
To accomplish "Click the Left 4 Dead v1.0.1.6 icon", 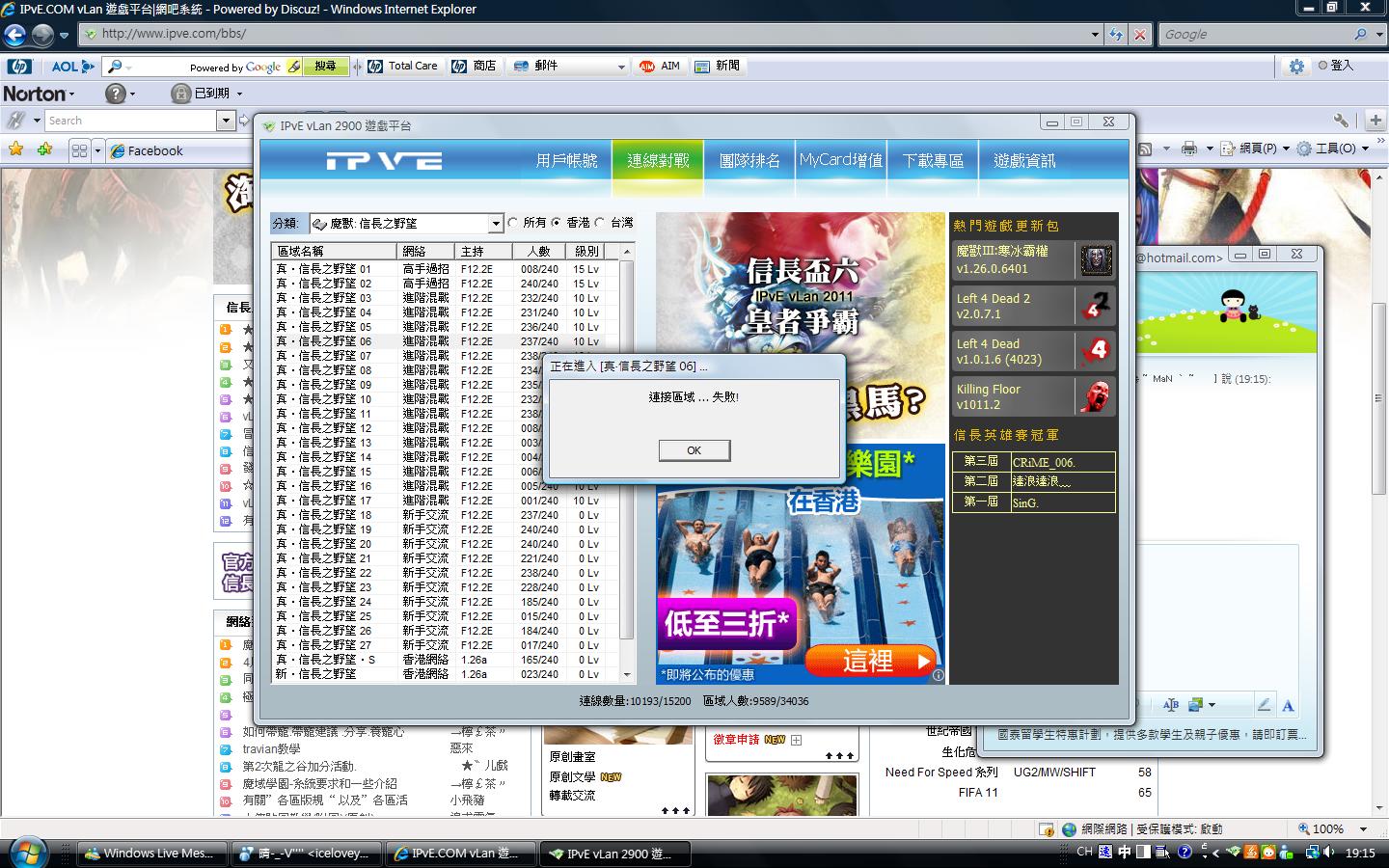I will 1095,351.
